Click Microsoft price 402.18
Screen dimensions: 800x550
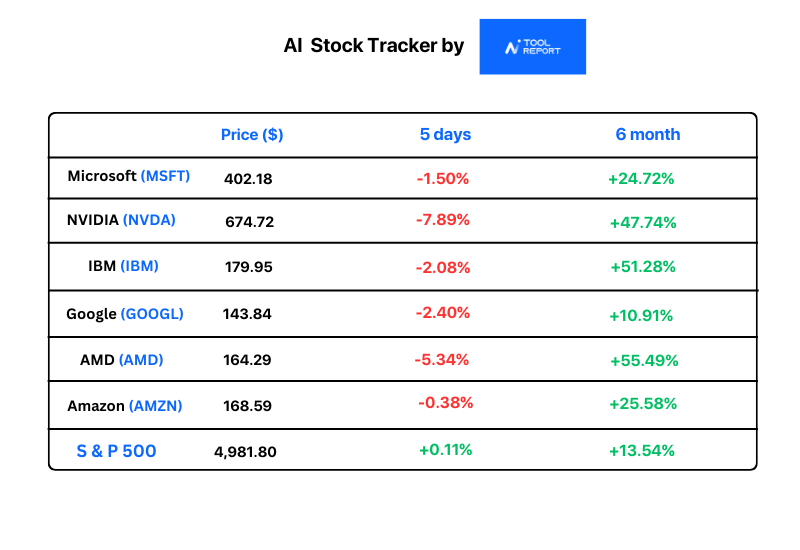248,179
